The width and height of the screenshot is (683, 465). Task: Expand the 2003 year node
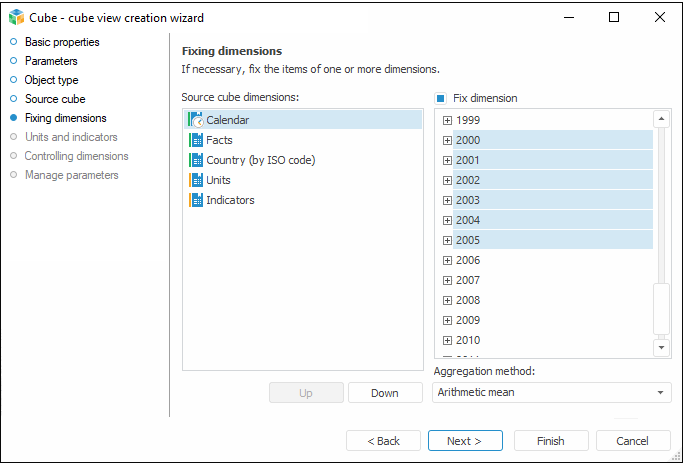tap(447, 200)
